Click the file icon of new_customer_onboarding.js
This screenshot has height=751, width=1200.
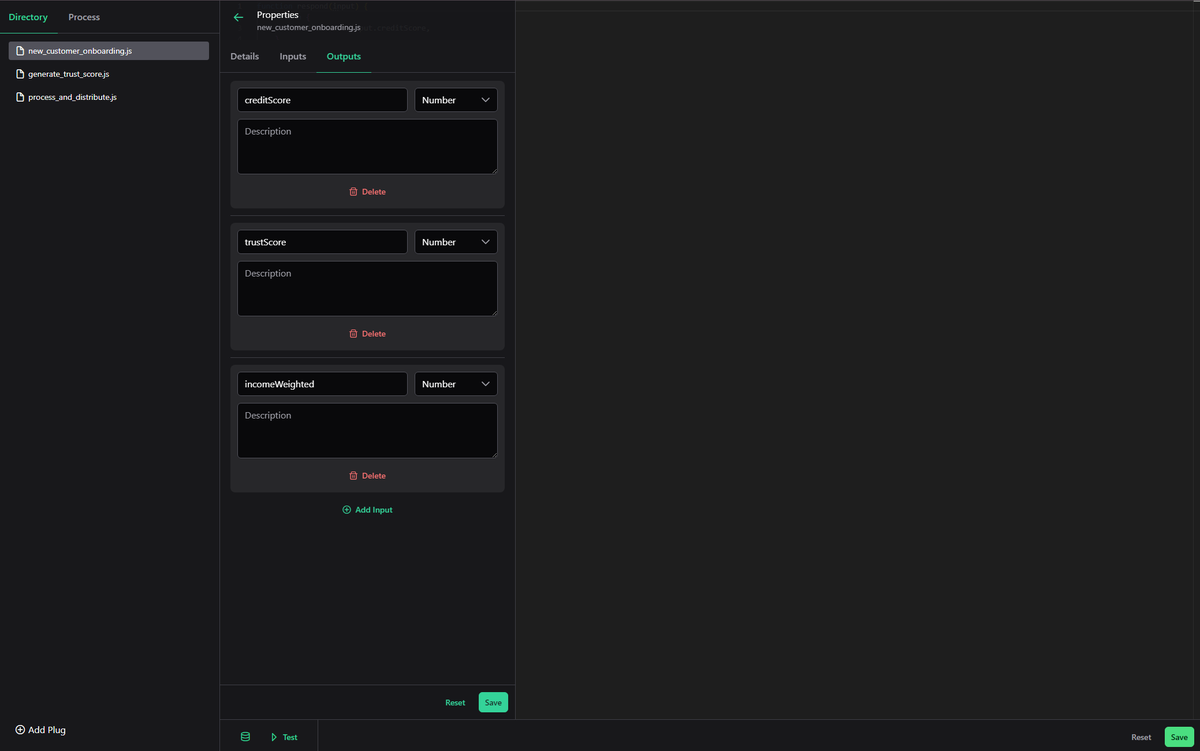[x=20, y=51]
